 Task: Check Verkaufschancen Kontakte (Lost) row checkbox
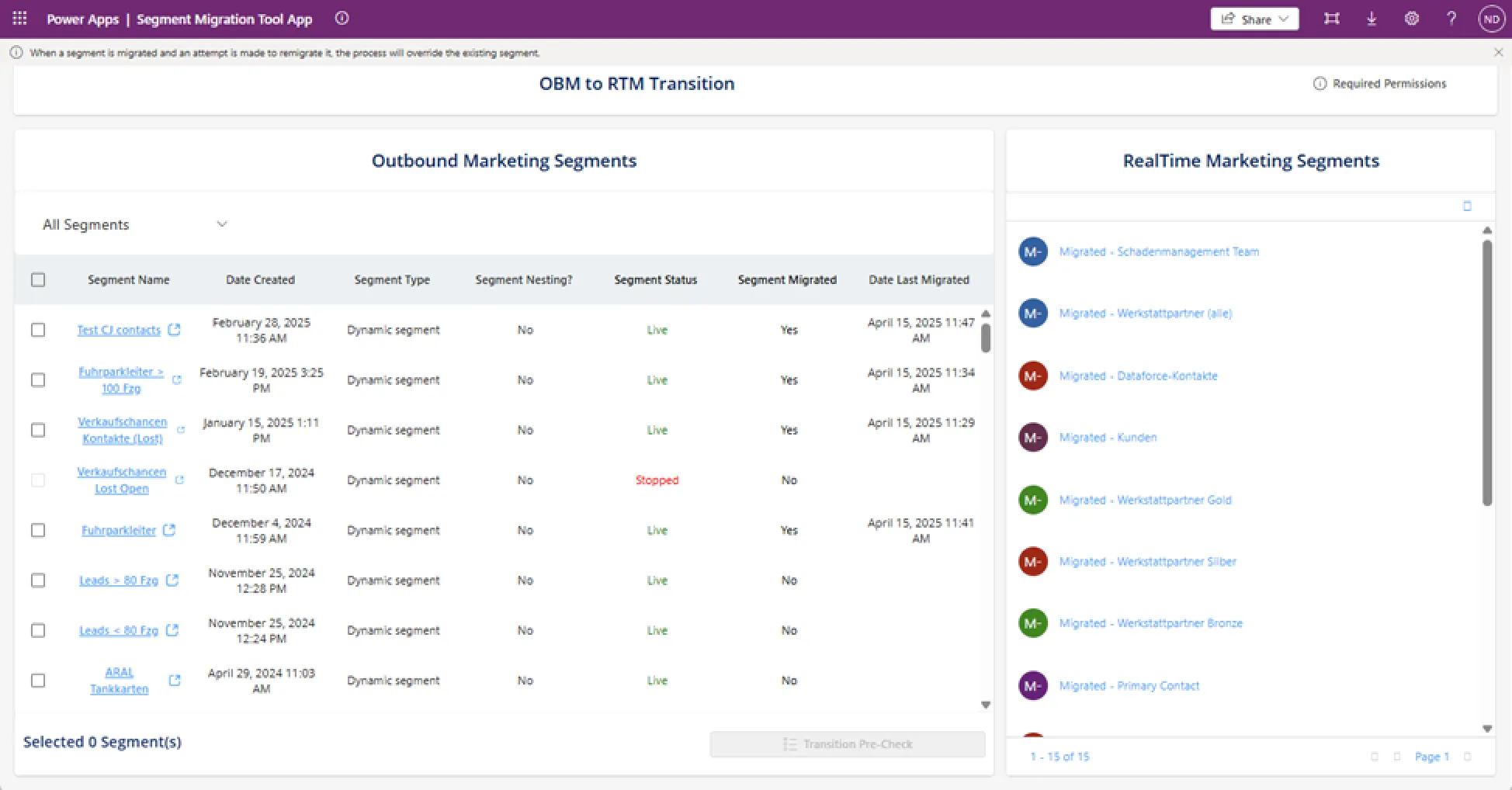click(x=38, y=430)
